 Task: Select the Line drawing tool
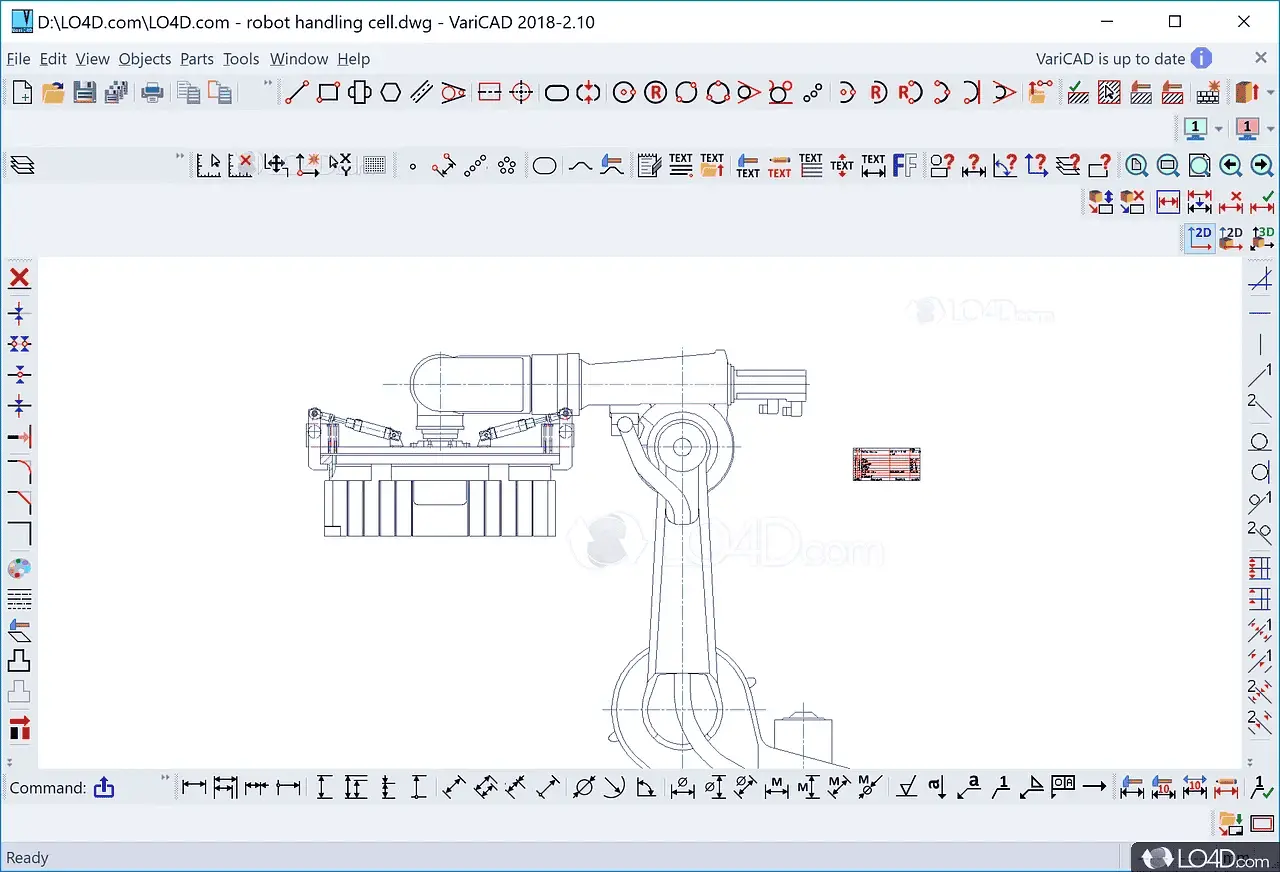296,93
